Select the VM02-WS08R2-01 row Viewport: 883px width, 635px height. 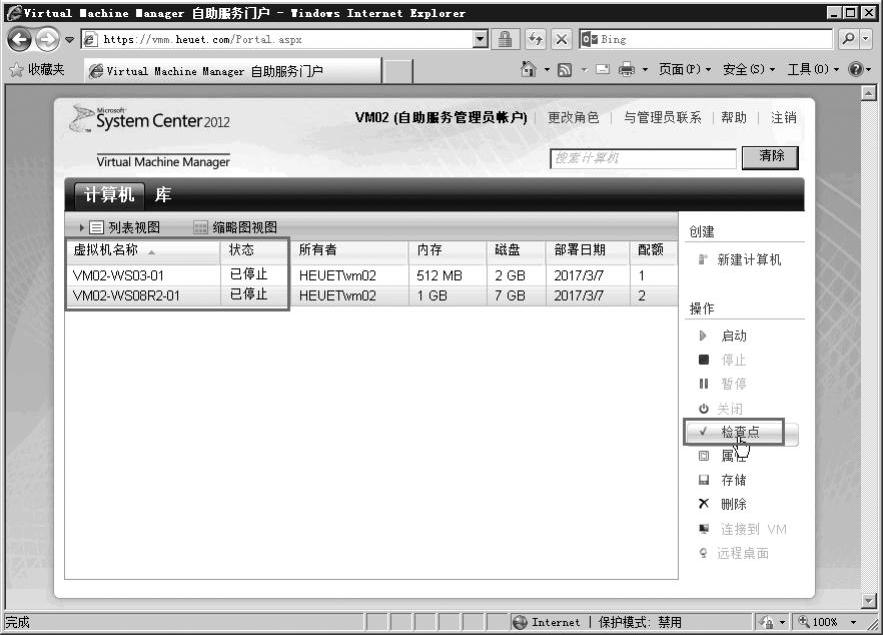point(372,296)
